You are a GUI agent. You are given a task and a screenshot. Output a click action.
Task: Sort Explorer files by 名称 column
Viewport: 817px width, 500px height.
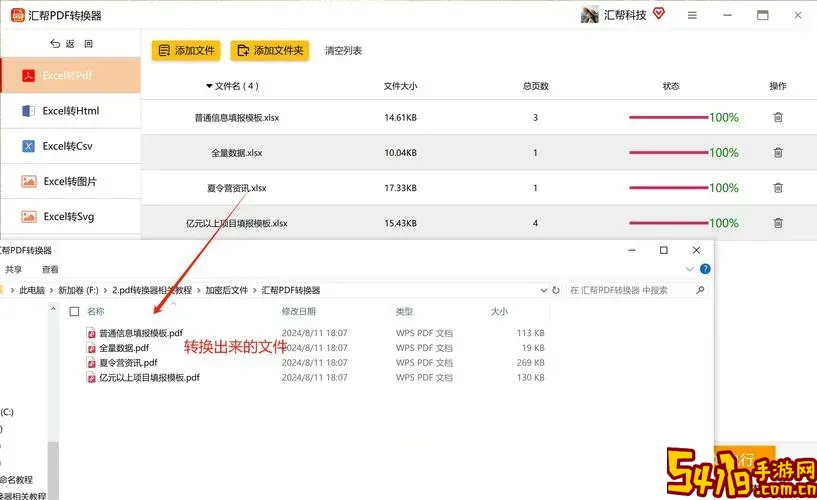[x=95, y=311]
